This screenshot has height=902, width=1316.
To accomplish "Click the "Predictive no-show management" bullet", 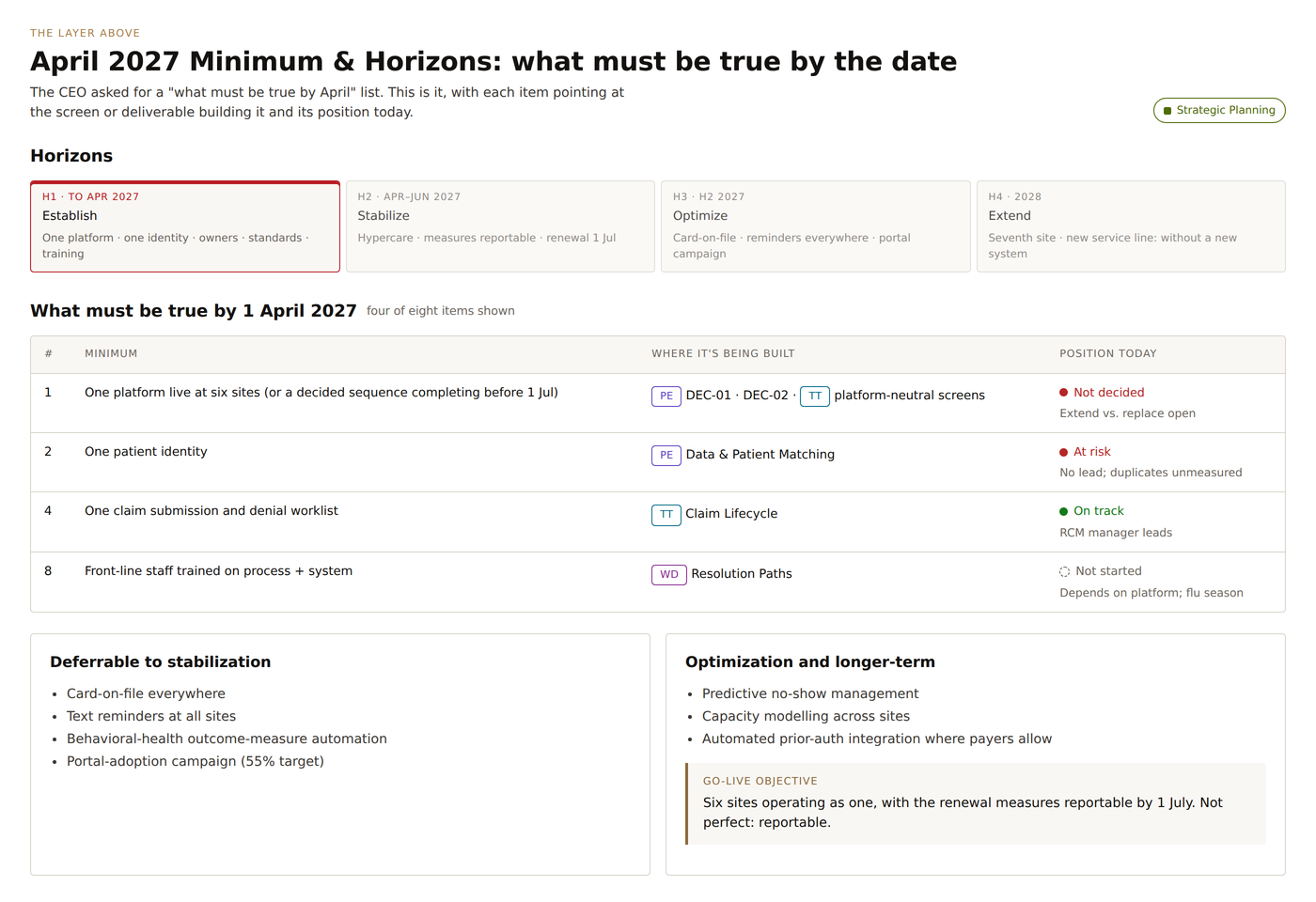I will coord(810,694).
